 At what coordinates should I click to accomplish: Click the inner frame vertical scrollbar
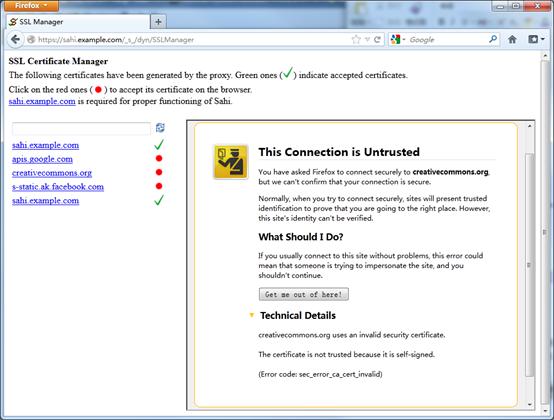[x=529, y=265]
